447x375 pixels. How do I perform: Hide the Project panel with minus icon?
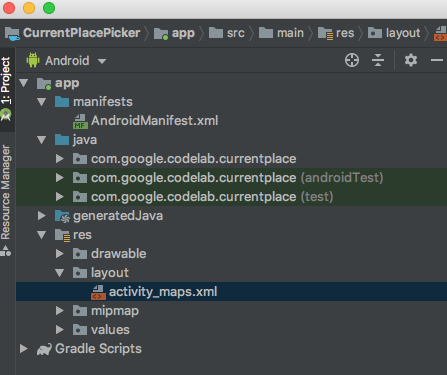[x=437, y=60]
